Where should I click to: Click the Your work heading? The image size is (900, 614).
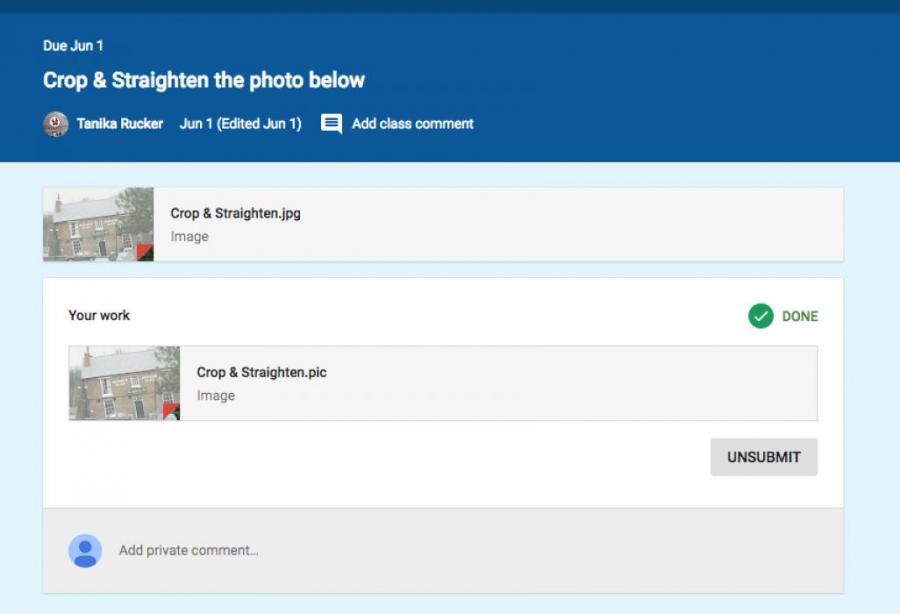coord(99,316)
